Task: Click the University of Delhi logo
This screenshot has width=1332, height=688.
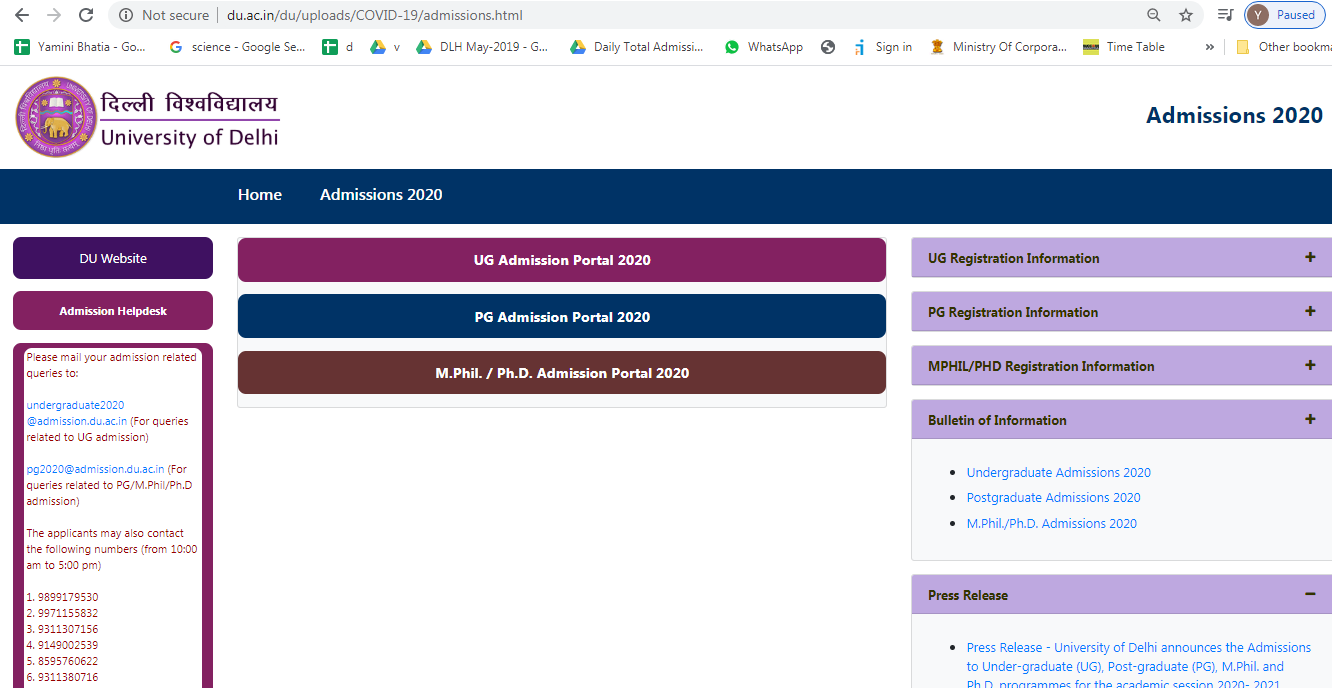Action: 147,118
